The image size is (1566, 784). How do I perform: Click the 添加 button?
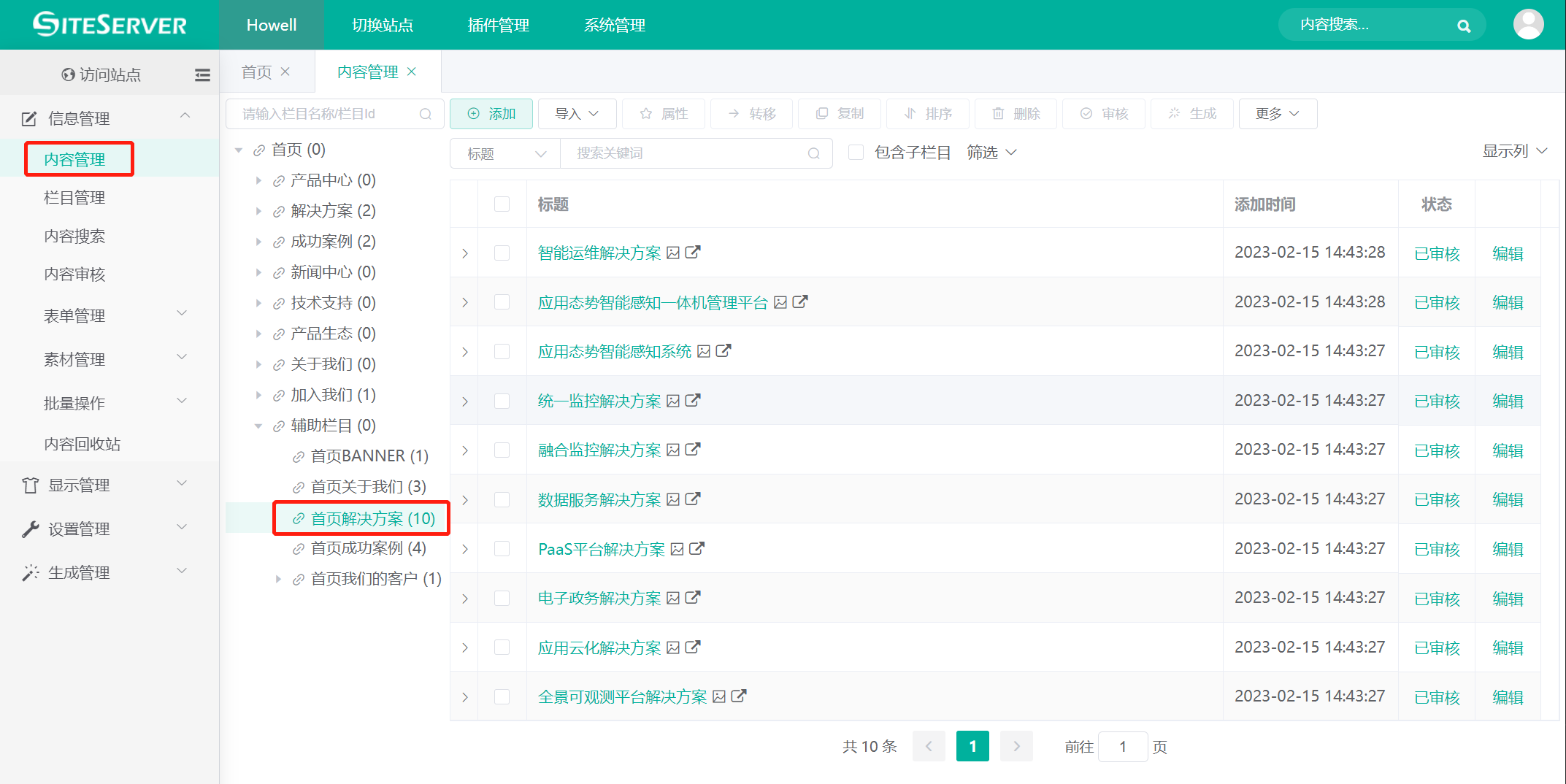(491, 114)
